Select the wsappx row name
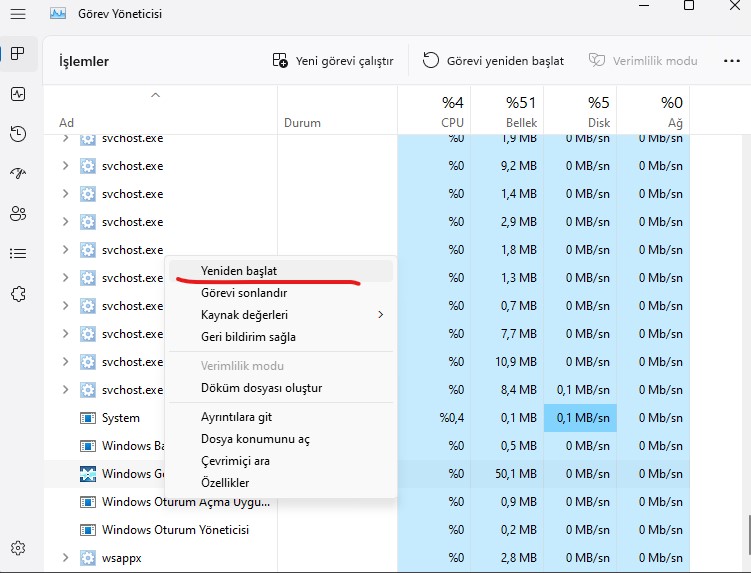Screen dimensions: 751x573 click(122, 558)
